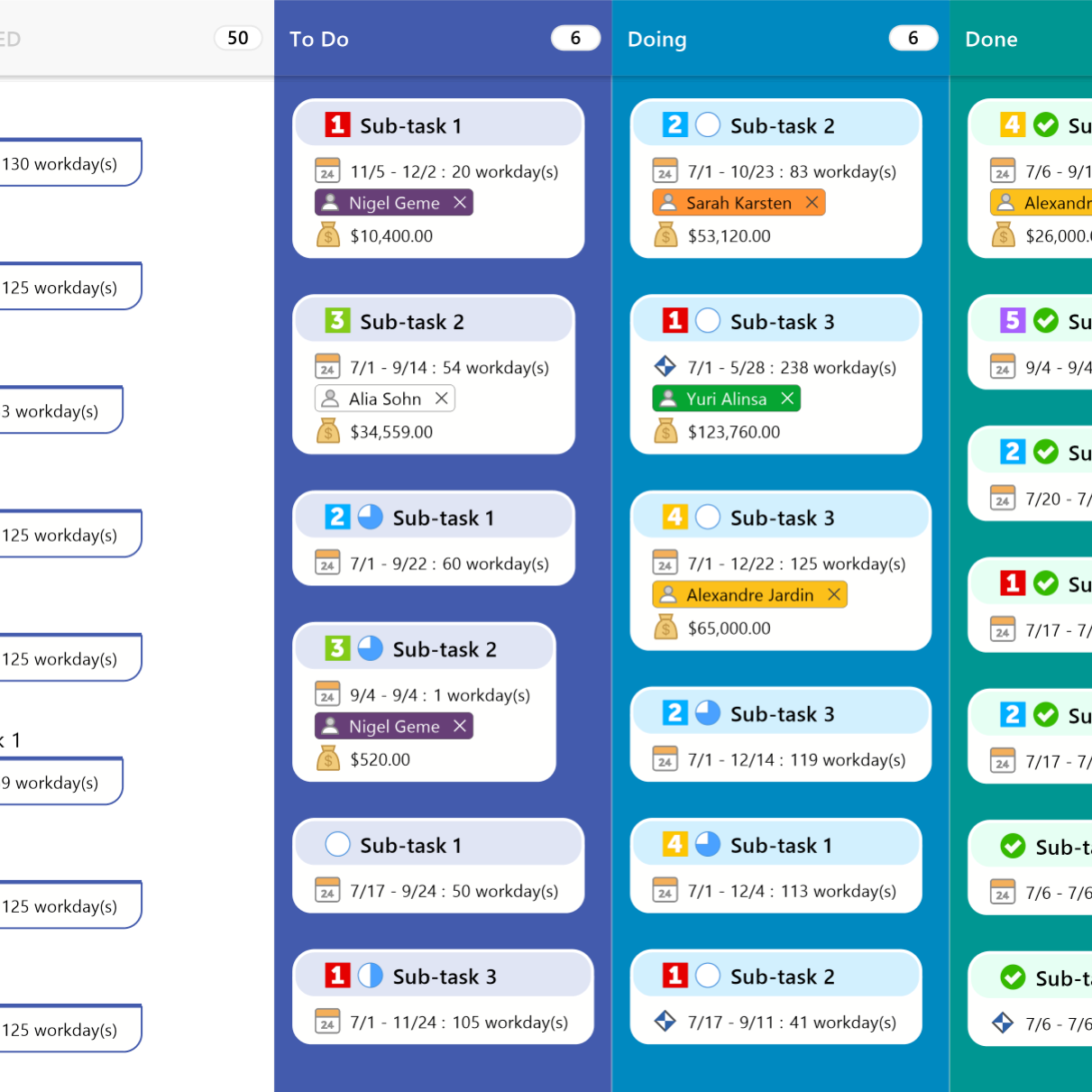Remove Sarah Karsten assignee tag

[x=812, y=203]
